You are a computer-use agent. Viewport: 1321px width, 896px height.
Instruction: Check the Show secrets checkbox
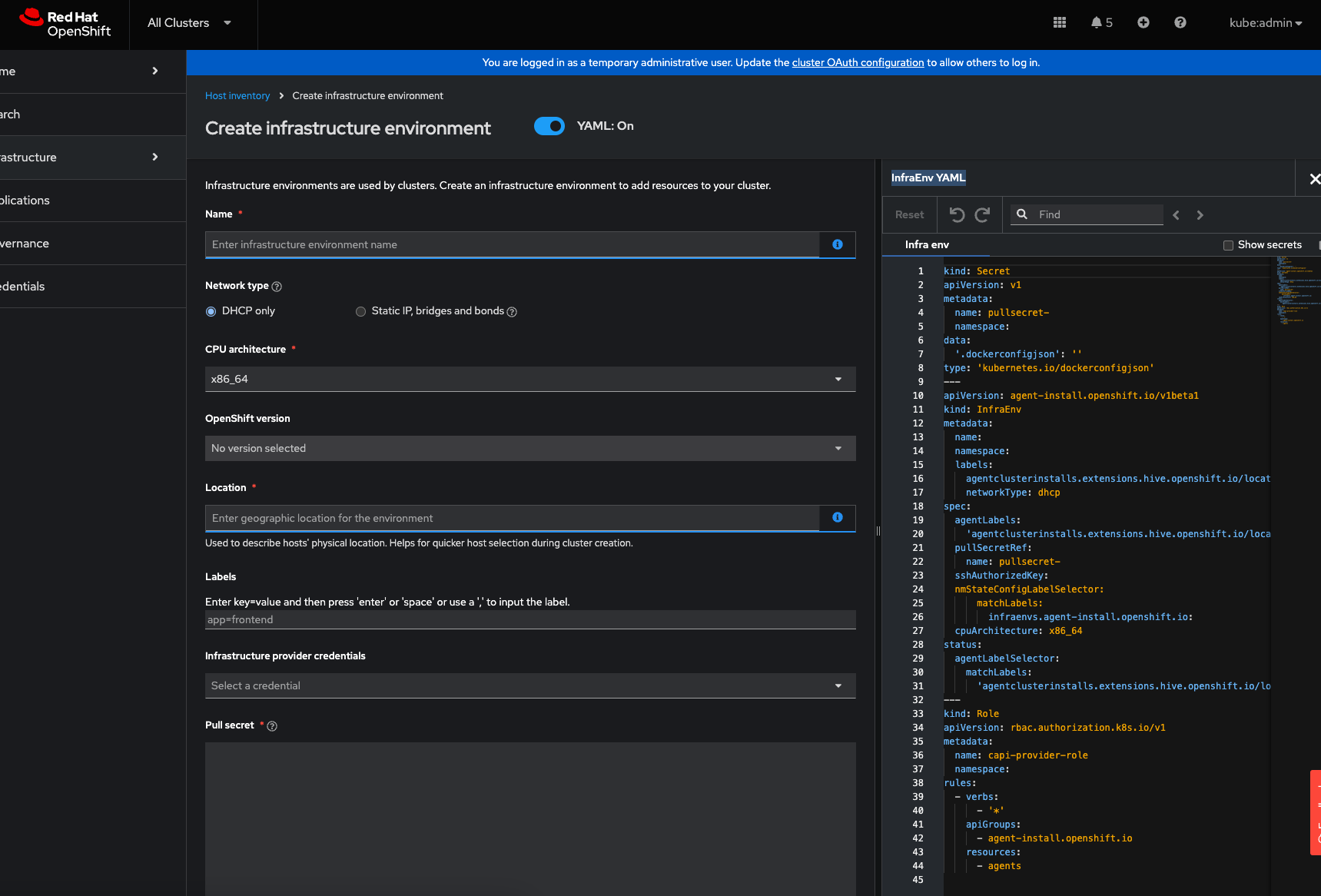pos(1228,245)
